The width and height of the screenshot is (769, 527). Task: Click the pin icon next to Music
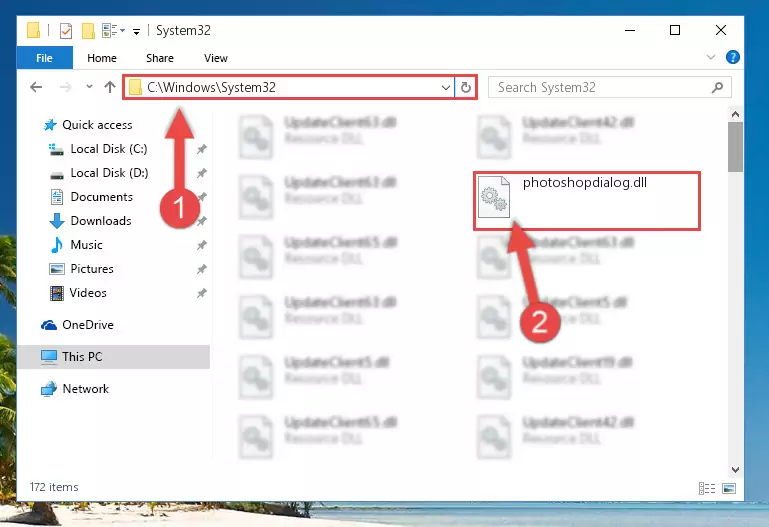click(202, 245)
